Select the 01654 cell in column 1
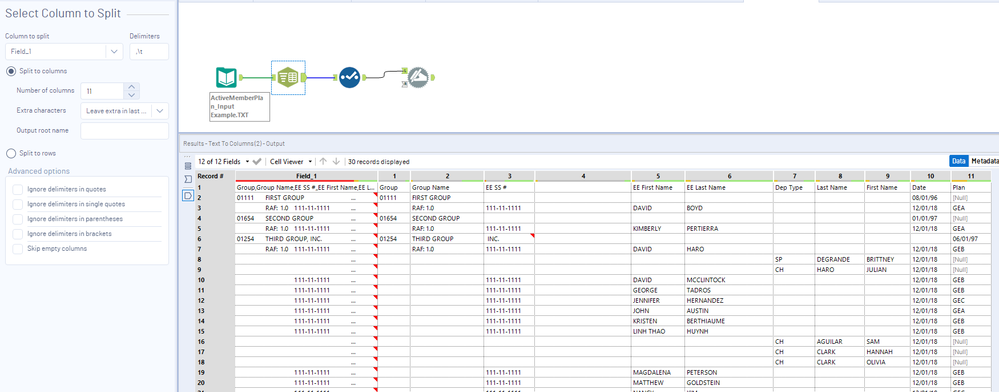Image resolution: width=999 pixels, height=392 pixels. [394, 219]
